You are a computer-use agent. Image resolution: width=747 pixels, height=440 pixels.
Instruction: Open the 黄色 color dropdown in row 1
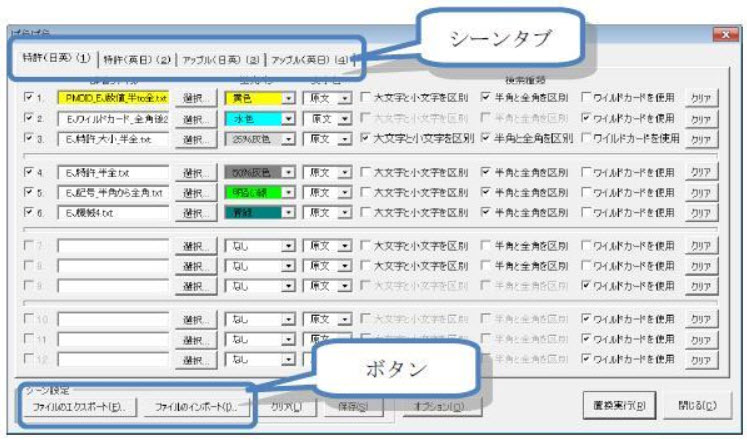point(288,98)
